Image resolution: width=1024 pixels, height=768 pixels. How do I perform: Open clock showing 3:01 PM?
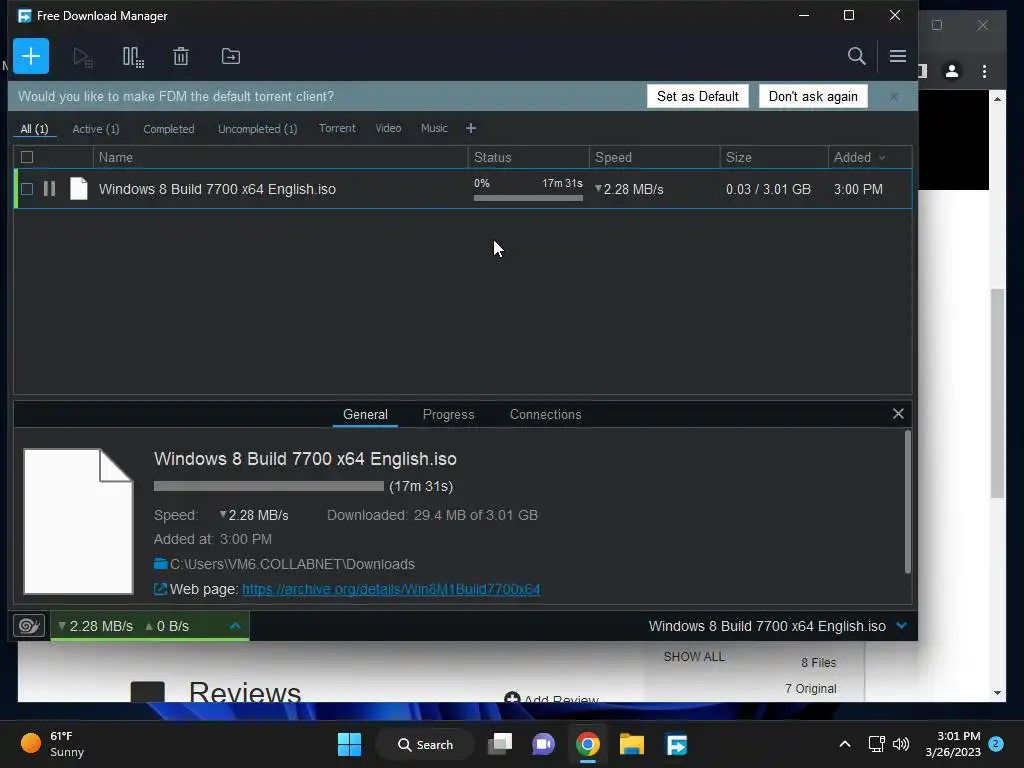[x=953, y=744]
